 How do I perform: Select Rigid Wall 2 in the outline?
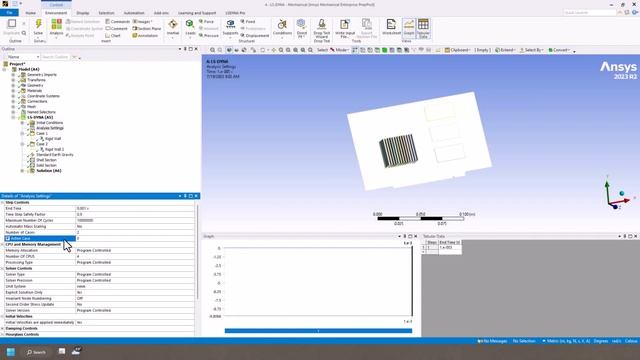click(54, 149)
